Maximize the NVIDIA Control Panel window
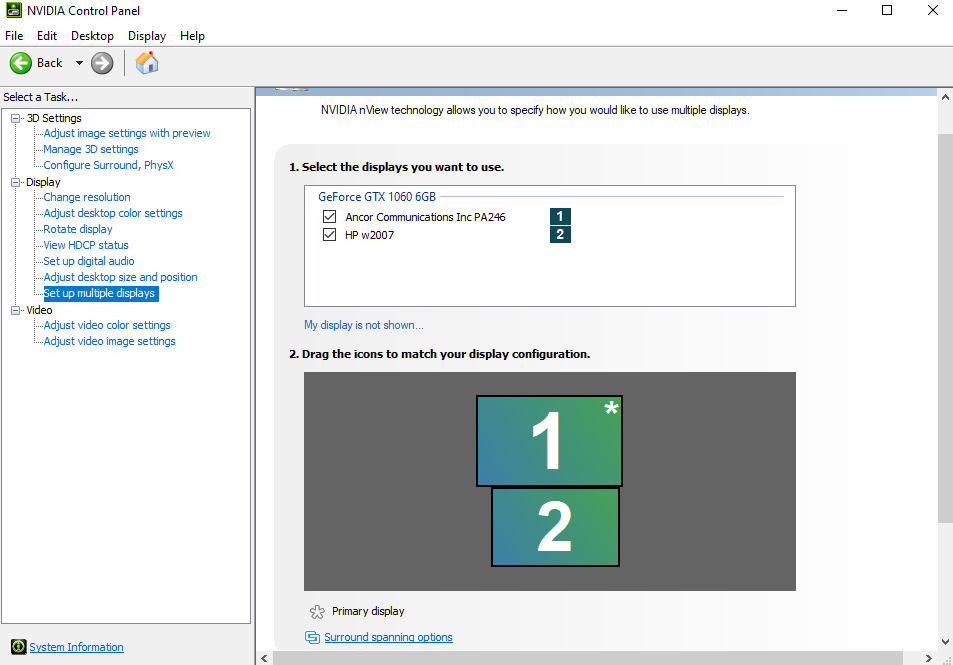 coord(887,10)
